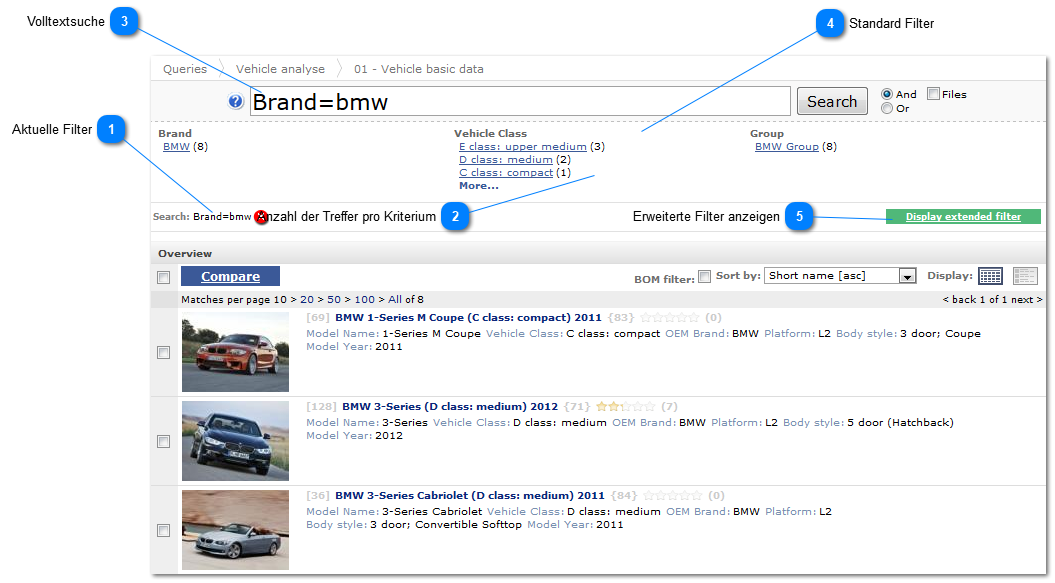This screenshot has width=1055, height=583.
Task: Switch to list display view icon
Action: click(x=1025, y=276)
